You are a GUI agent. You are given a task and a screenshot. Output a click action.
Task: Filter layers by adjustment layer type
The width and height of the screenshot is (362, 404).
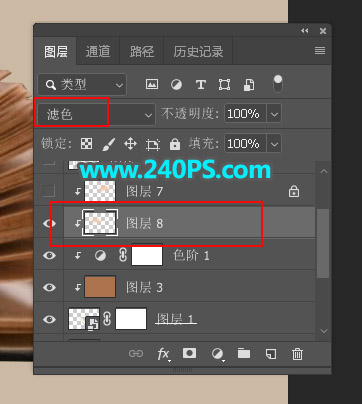(x=176, y=85)
